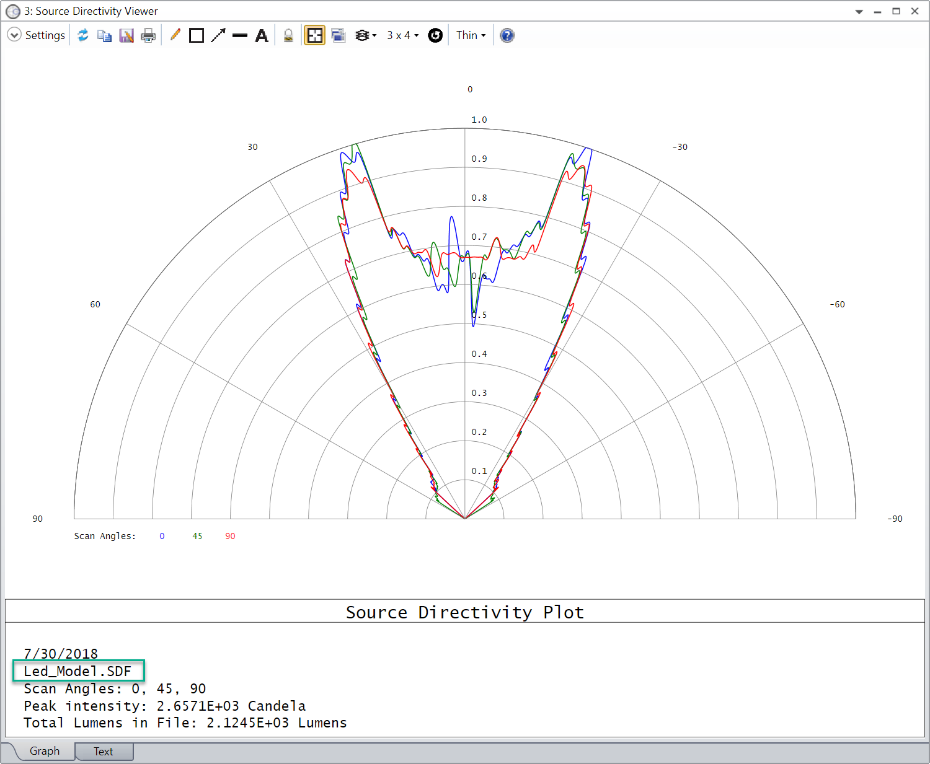The width and height of the screenshot is (930, 764).
Task: Click the highlighted Led_Model.SDF filename
Action: 77,671
